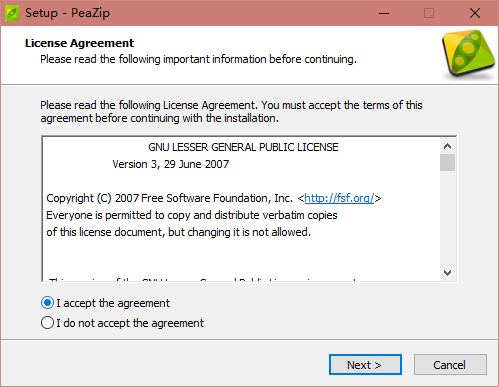Click the License Agreement heading

tap(79, 43)
